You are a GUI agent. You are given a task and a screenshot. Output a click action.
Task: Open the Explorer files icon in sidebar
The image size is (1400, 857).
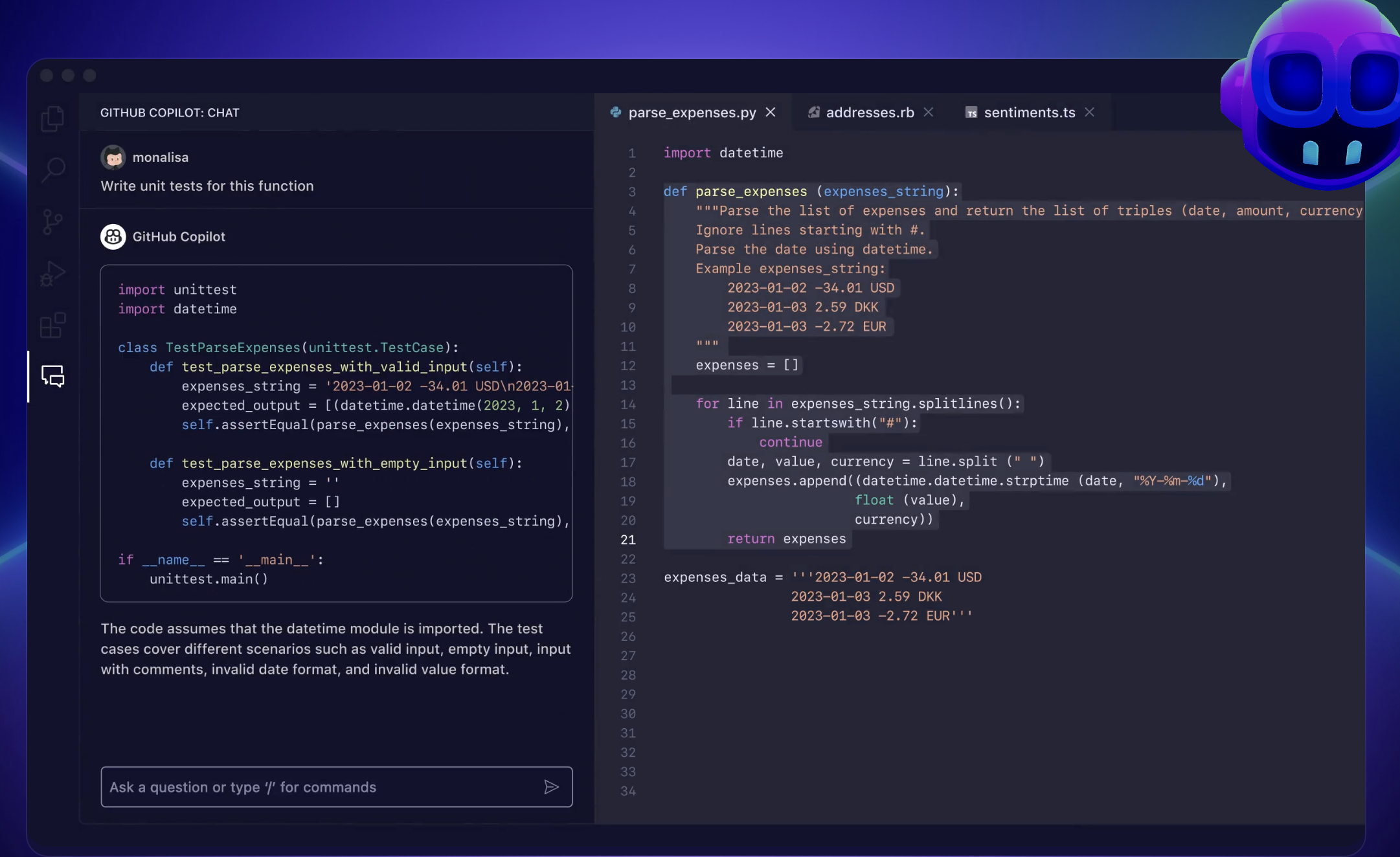coord(52,119)
